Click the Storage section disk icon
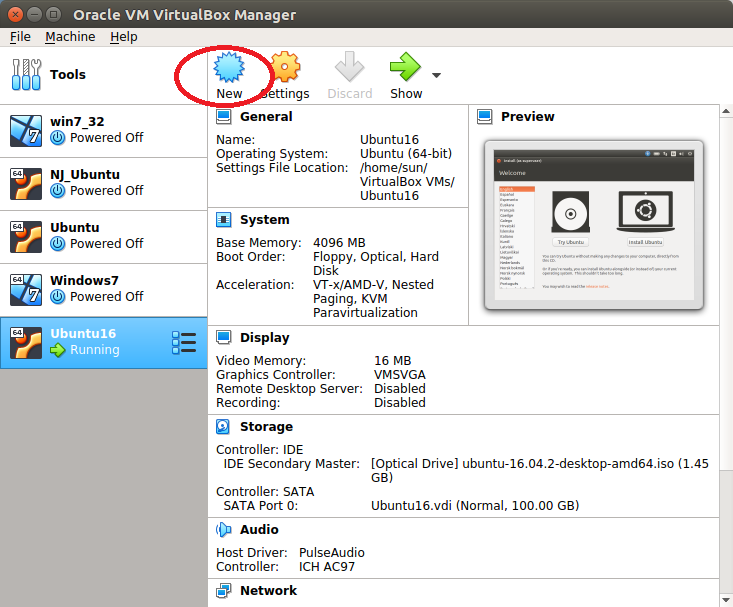This screenshot has height=607, width=733. pos(223,426)
